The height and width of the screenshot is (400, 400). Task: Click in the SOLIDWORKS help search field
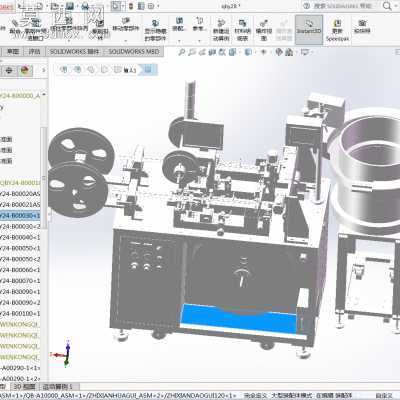pos(343,6)
